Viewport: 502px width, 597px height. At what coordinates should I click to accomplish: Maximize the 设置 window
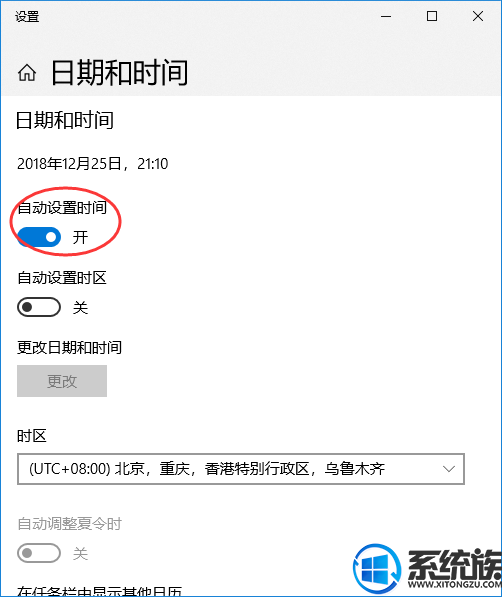point(432,16)
